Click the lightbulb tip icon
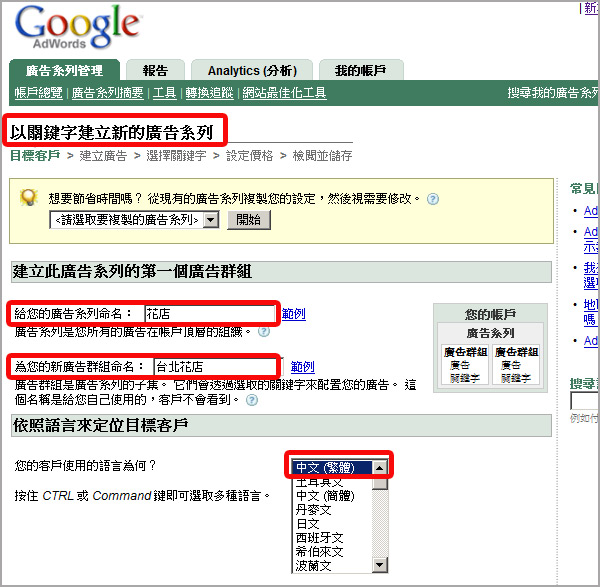The height and width of the screenshot is (587, 600). pyautogui.click(x=28, y=198)
